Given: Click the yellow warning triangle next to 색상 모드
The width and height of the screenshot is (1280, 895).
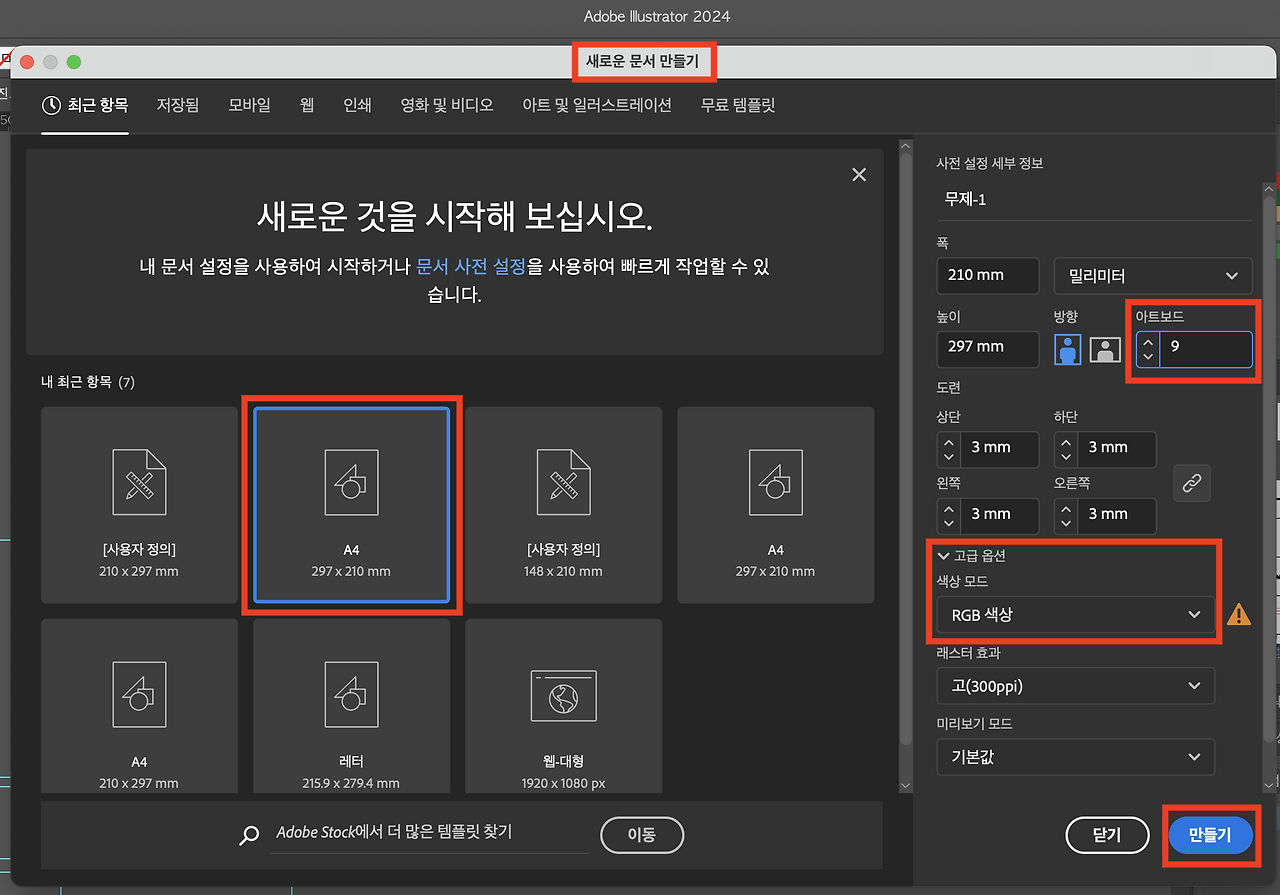Looking at the screenshot, I should point(1238,614).
